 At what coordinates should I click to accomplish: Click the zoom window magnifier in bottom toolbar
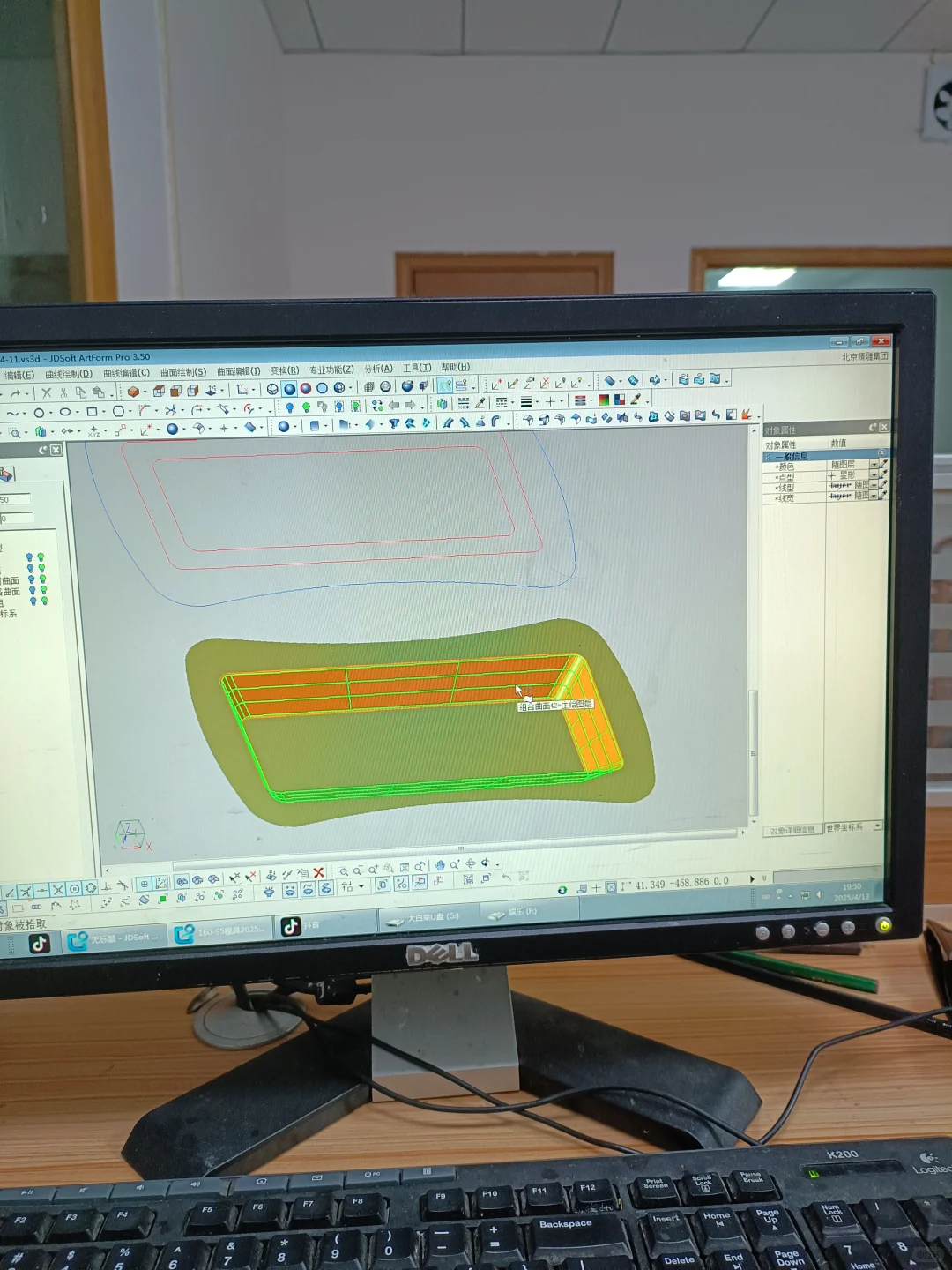343,870
